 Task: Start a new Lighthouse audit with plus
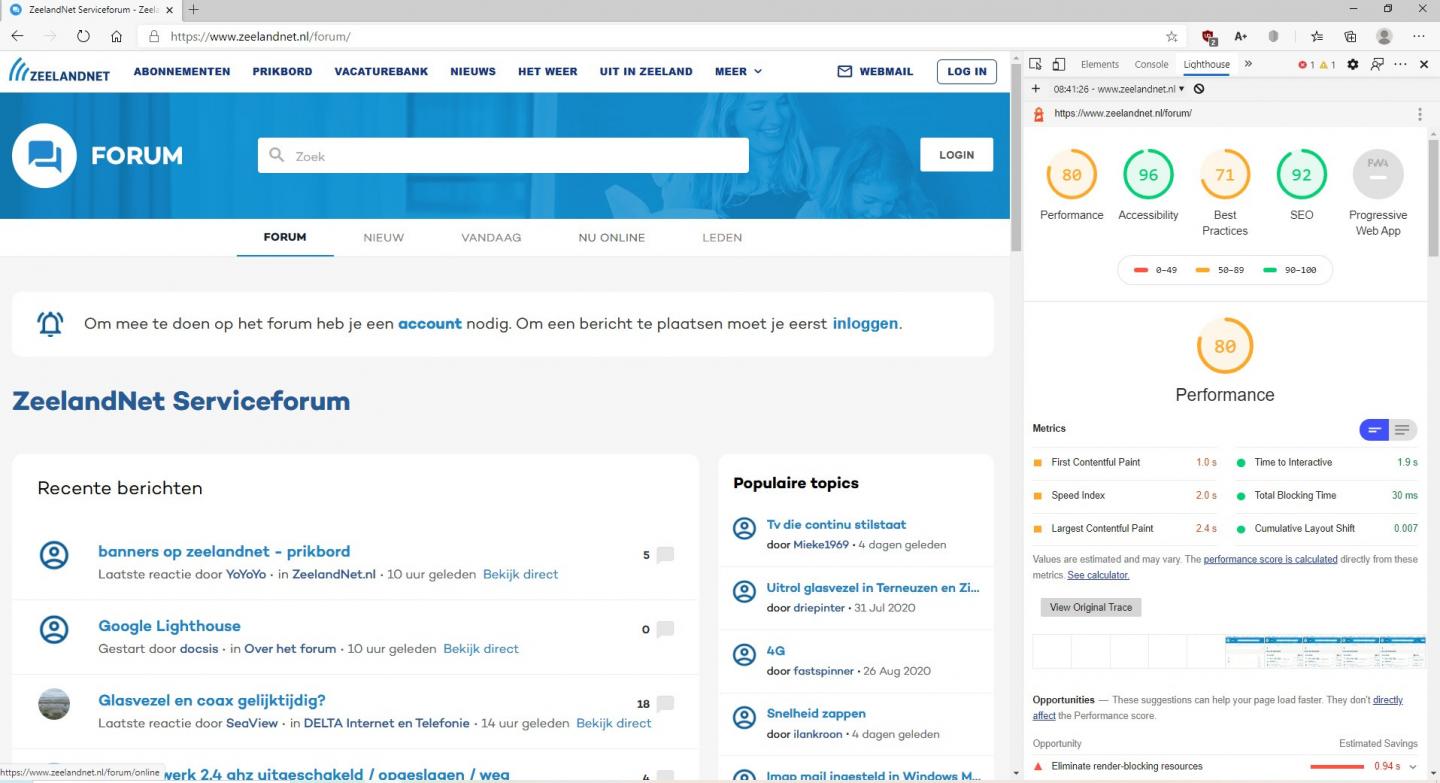pyautogui.click(x=1036, y=89)
